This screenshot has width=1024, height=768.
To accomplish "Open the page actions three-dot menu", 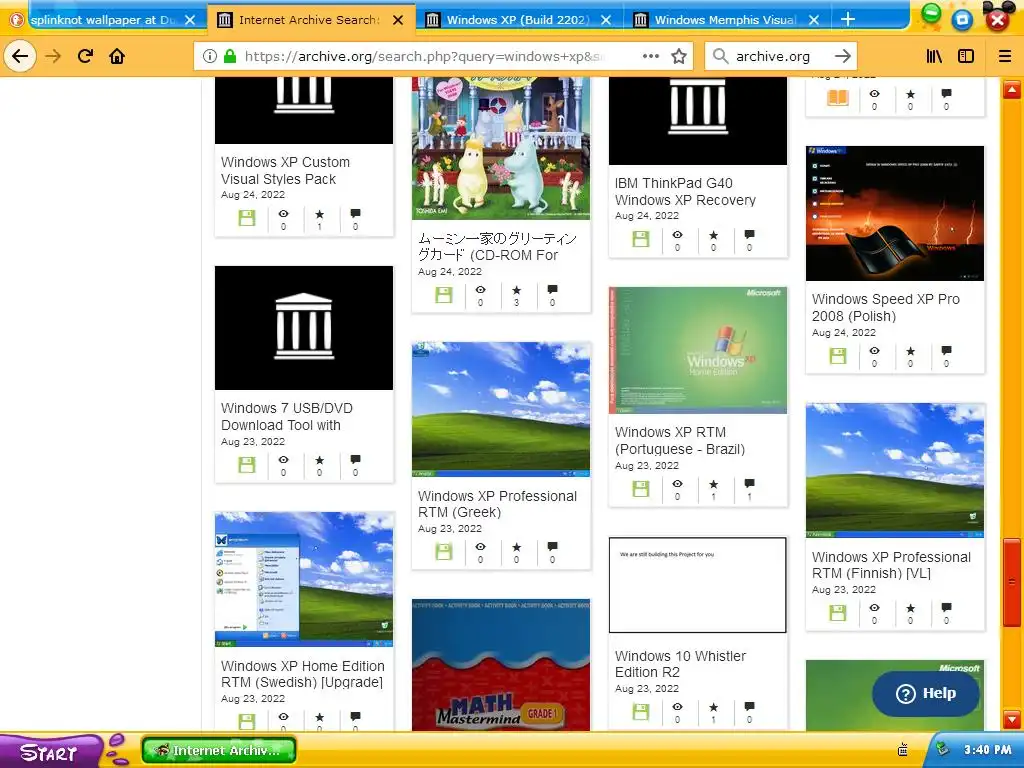I will click(650, 56).
